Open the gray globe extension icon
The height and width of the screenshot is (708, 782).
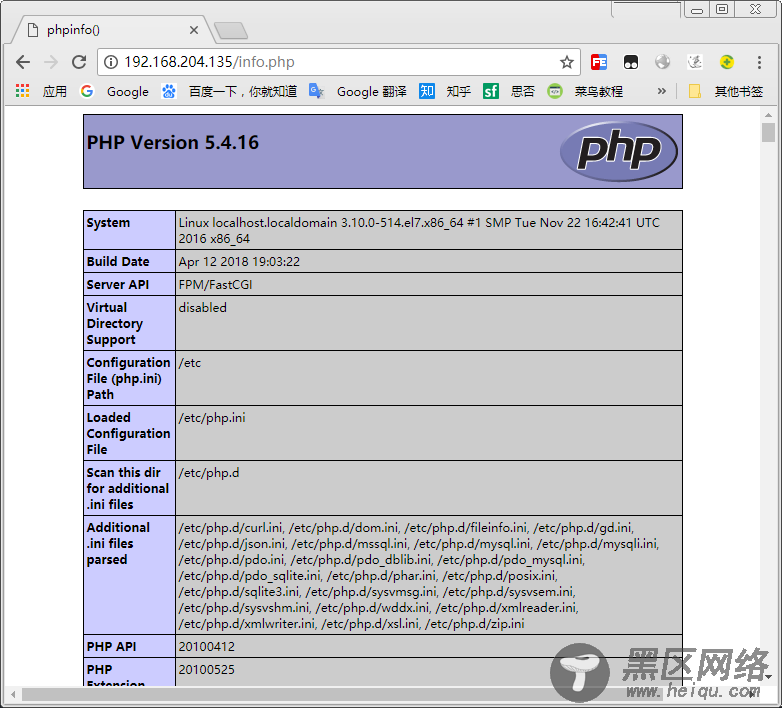tap(662, 62)
